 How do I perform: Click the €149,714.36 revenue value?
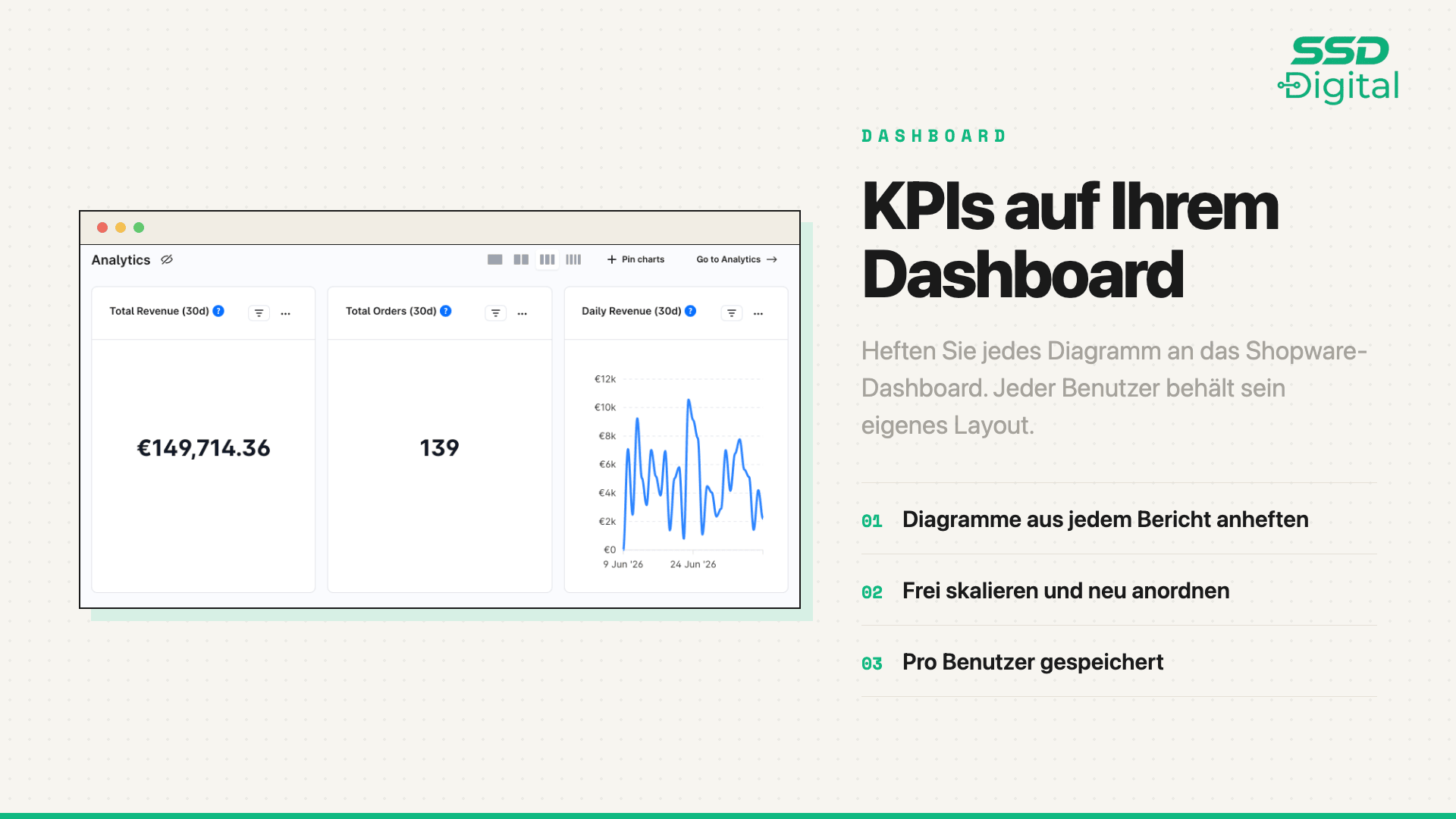[203, 448]
